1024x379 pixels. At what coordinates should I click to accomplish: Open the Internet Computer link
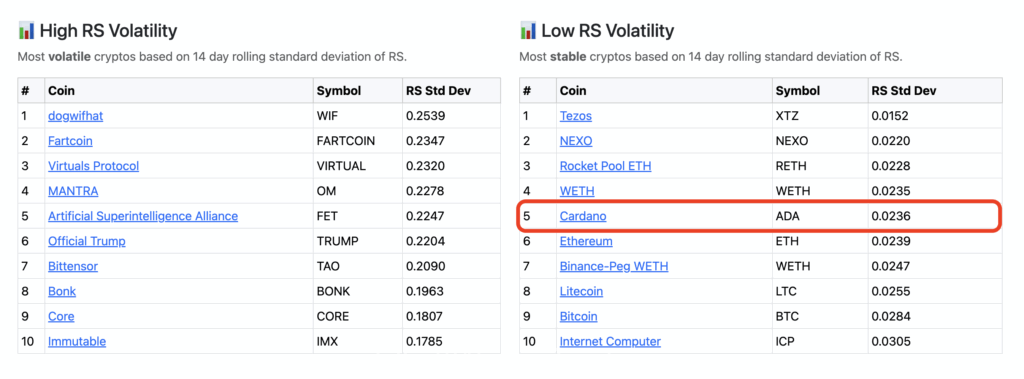click(x=610, y=341)
